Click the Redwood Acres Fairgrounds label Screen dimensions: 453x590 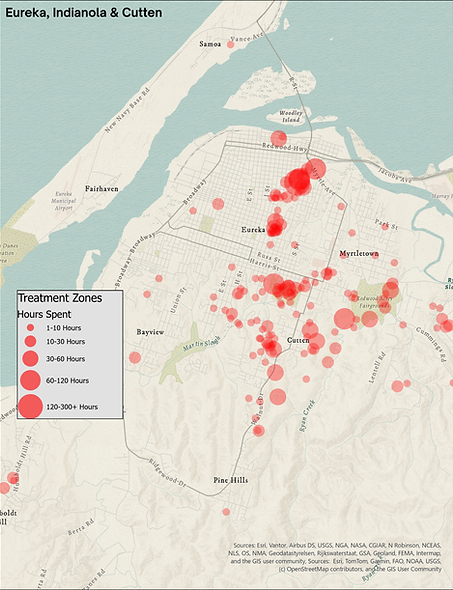click(374, 302)
